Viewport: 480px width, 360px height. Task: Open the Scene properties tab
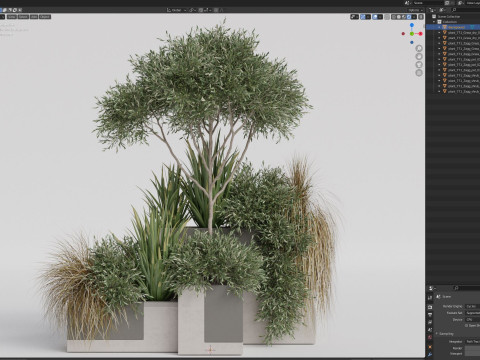[x=430, y=330]
